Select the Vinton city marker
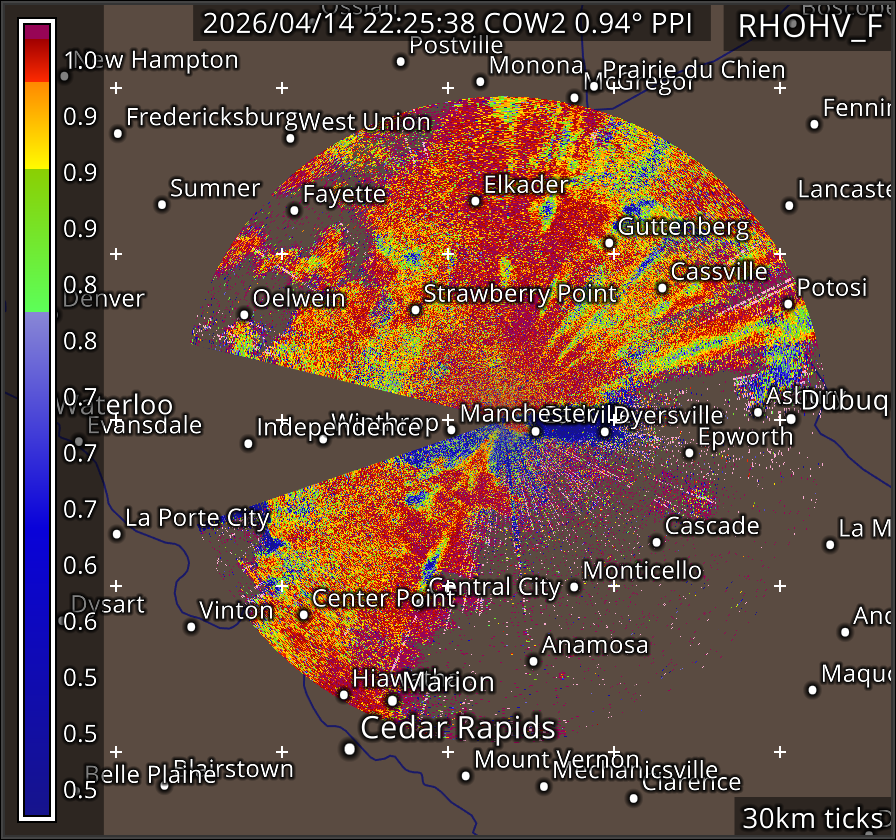 point(191,627)
